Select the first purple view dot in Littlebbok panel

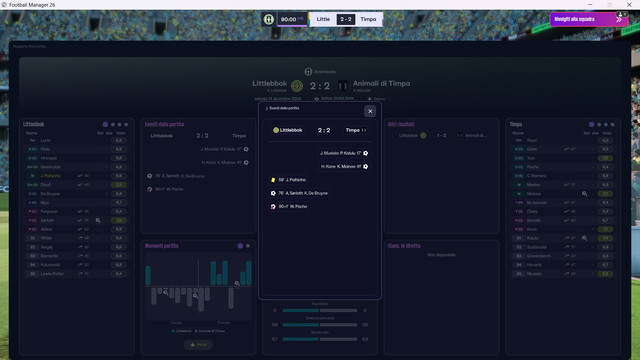(105, 124)
